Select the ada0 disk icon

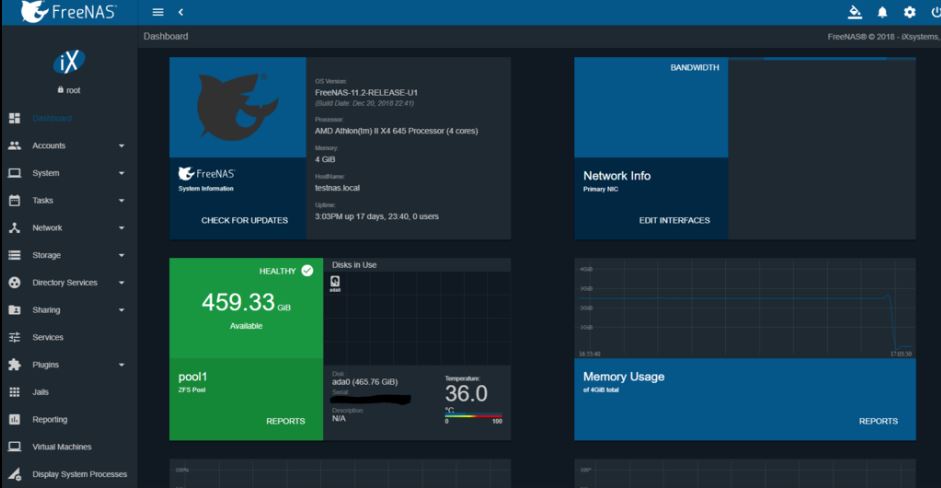335,283
